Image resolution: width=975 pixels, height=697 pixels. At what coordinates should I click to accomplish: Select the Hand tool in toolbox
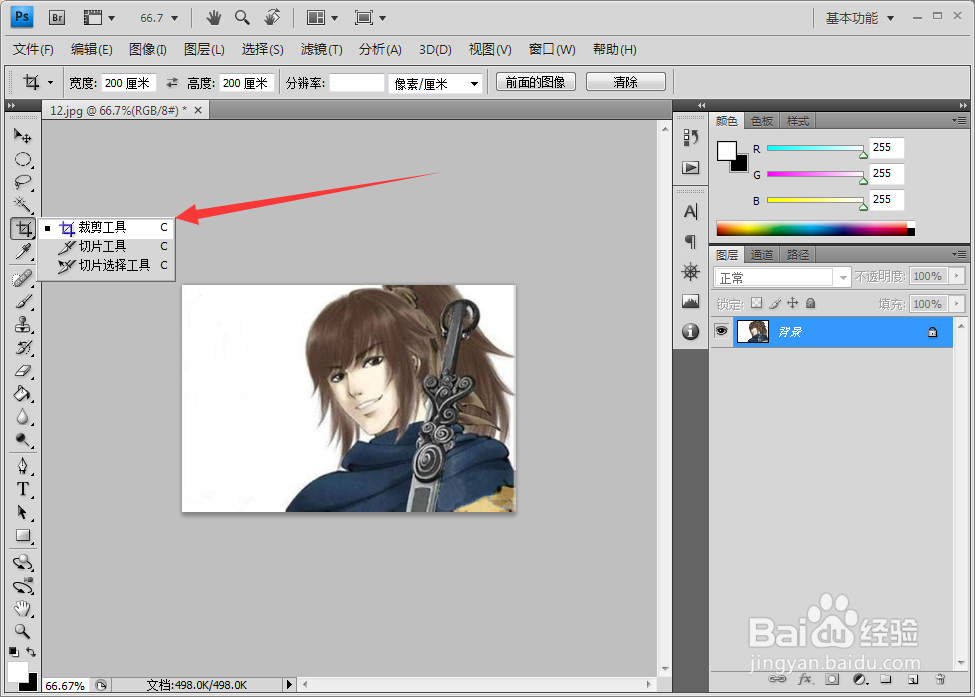click(x=23, y=609)
